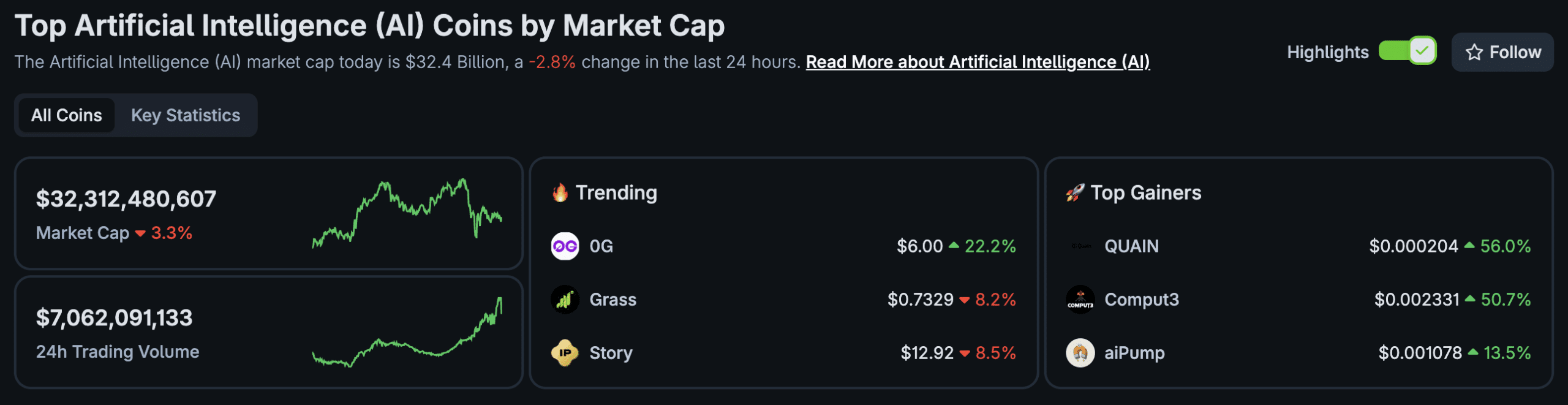Screen dimensions: 1568x405
Task: Open Read More about Artificial Intelligence link
Action: click(978, 61)
